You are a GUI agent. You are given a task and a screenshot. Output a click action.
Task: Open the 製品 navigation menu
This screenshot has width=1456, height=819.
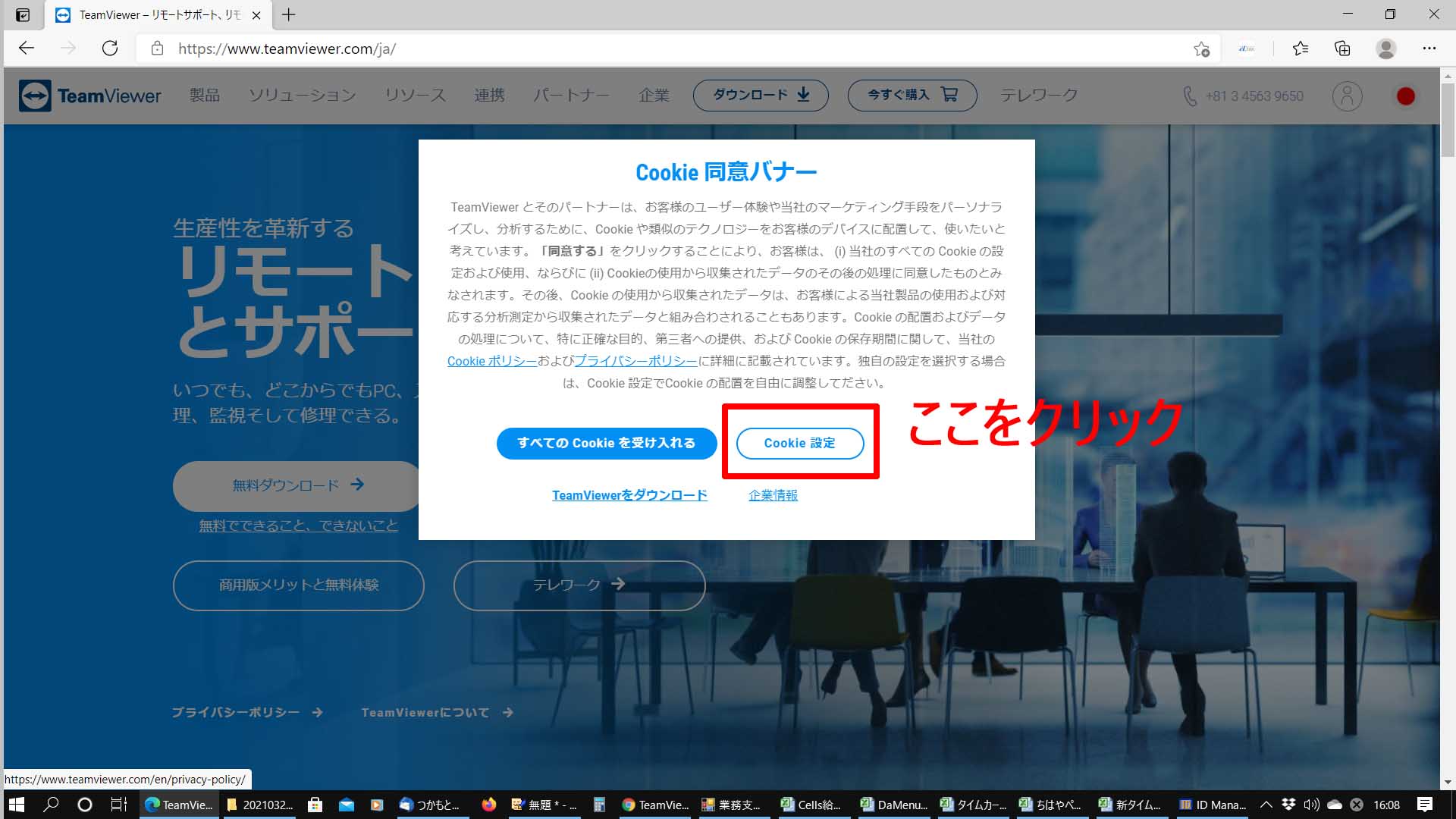point(205,96)
